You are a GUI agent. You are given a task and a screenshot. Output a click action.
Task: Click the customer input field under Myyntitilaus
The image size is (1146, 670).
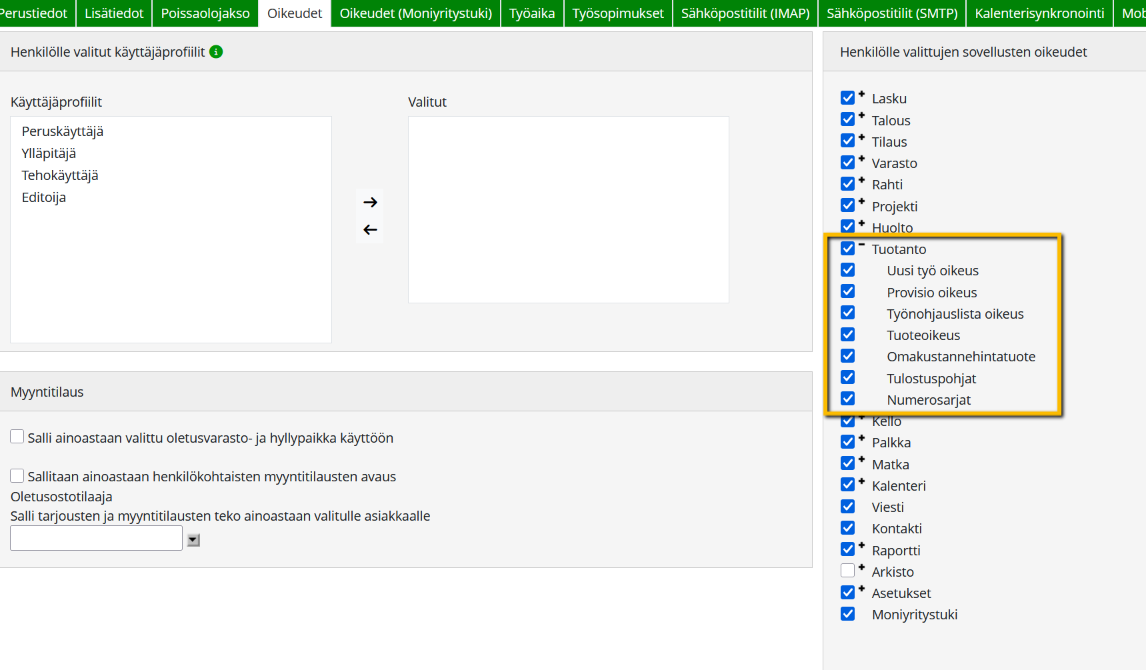tap(96, 538)
